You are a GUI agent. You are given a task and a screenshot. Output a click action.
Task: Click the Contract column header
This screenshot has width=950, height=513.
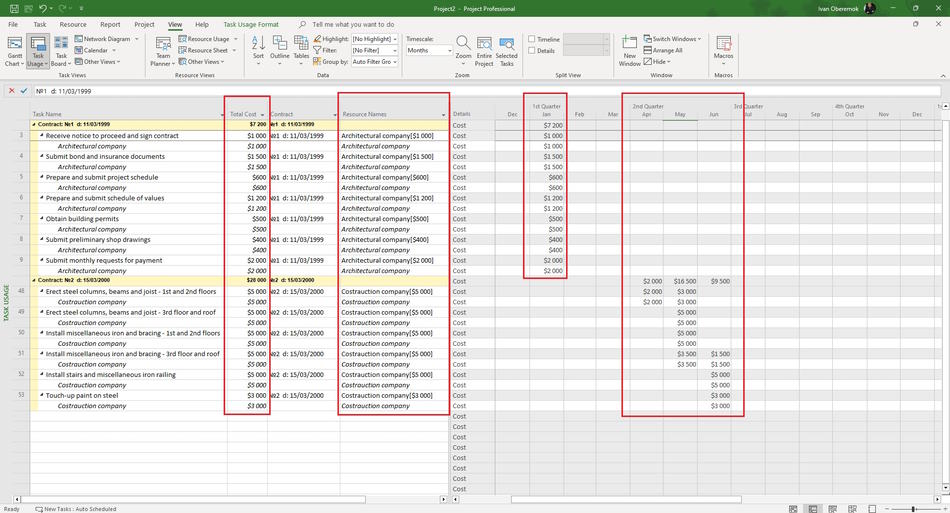(304, 114)
